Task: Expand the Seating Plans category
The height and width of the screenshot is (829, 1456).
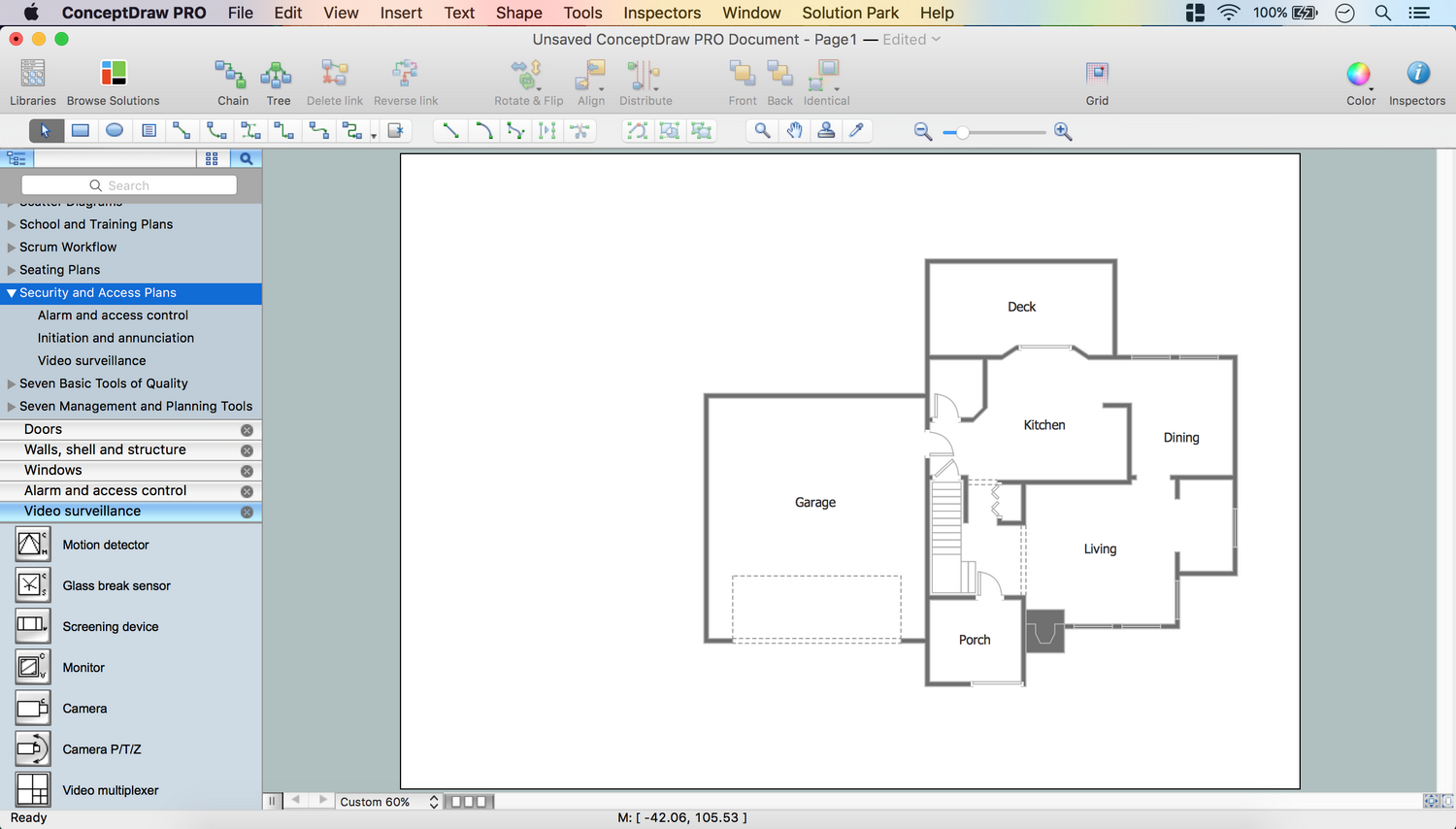Action: (12, 271)
